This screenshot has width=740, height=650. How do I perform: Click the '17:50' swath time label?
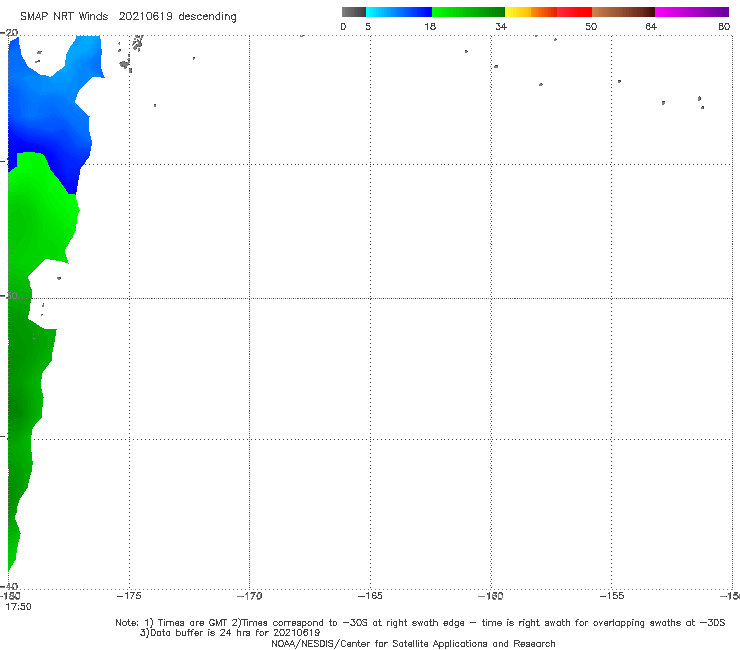click(18, 607)
